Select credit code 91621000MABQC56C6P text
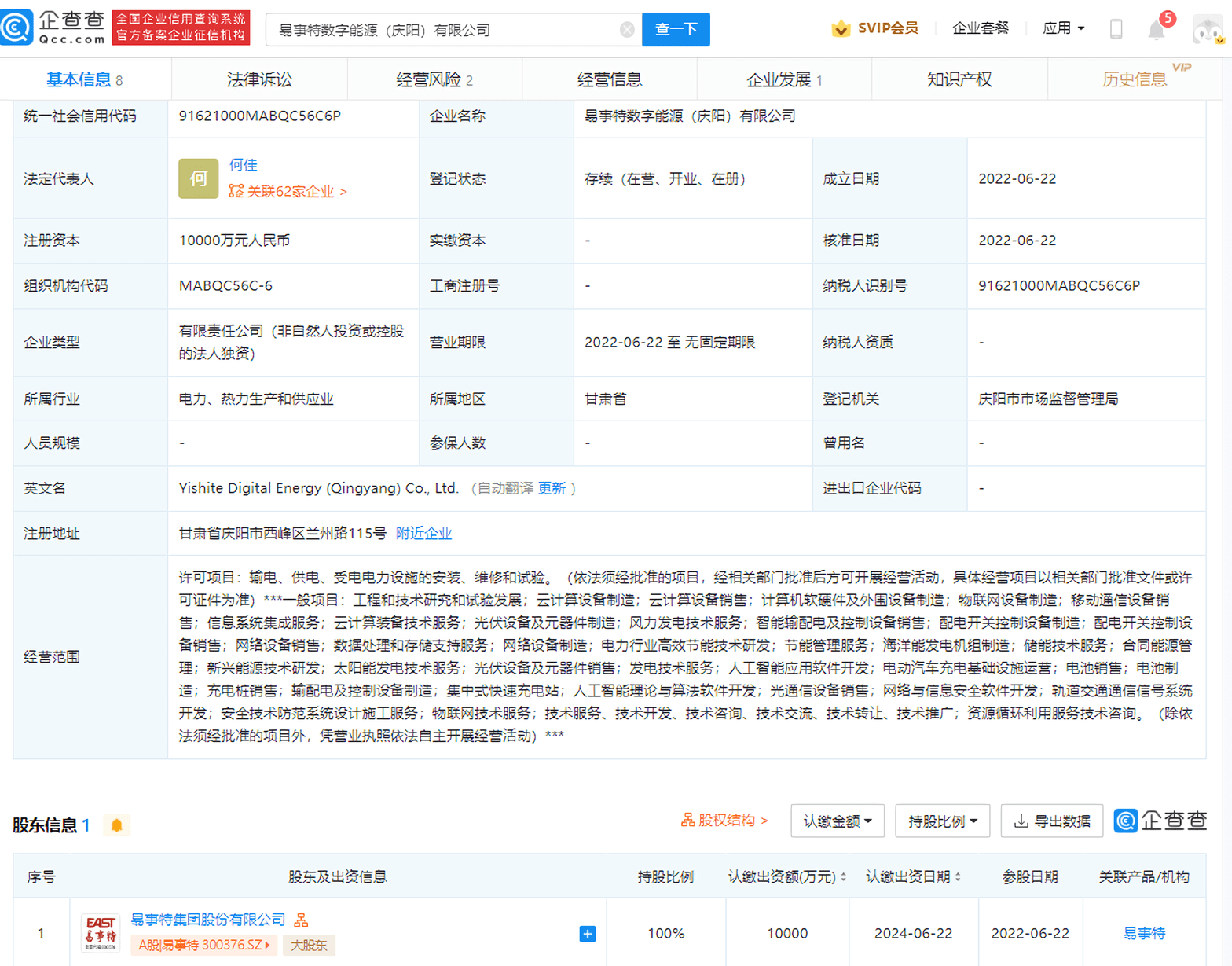Screen dimensions: 1232x966 (260, 116)
